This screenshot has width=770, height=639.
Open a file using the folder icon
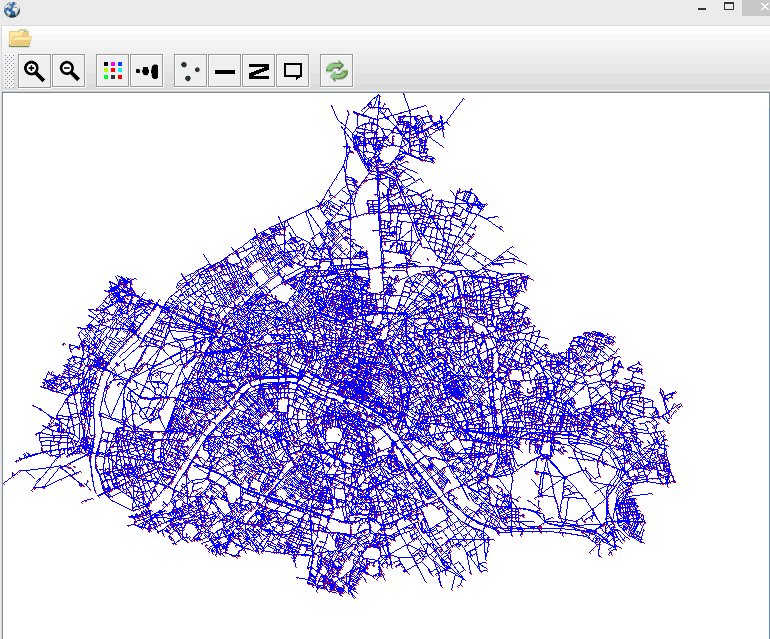tap(20, 38)
